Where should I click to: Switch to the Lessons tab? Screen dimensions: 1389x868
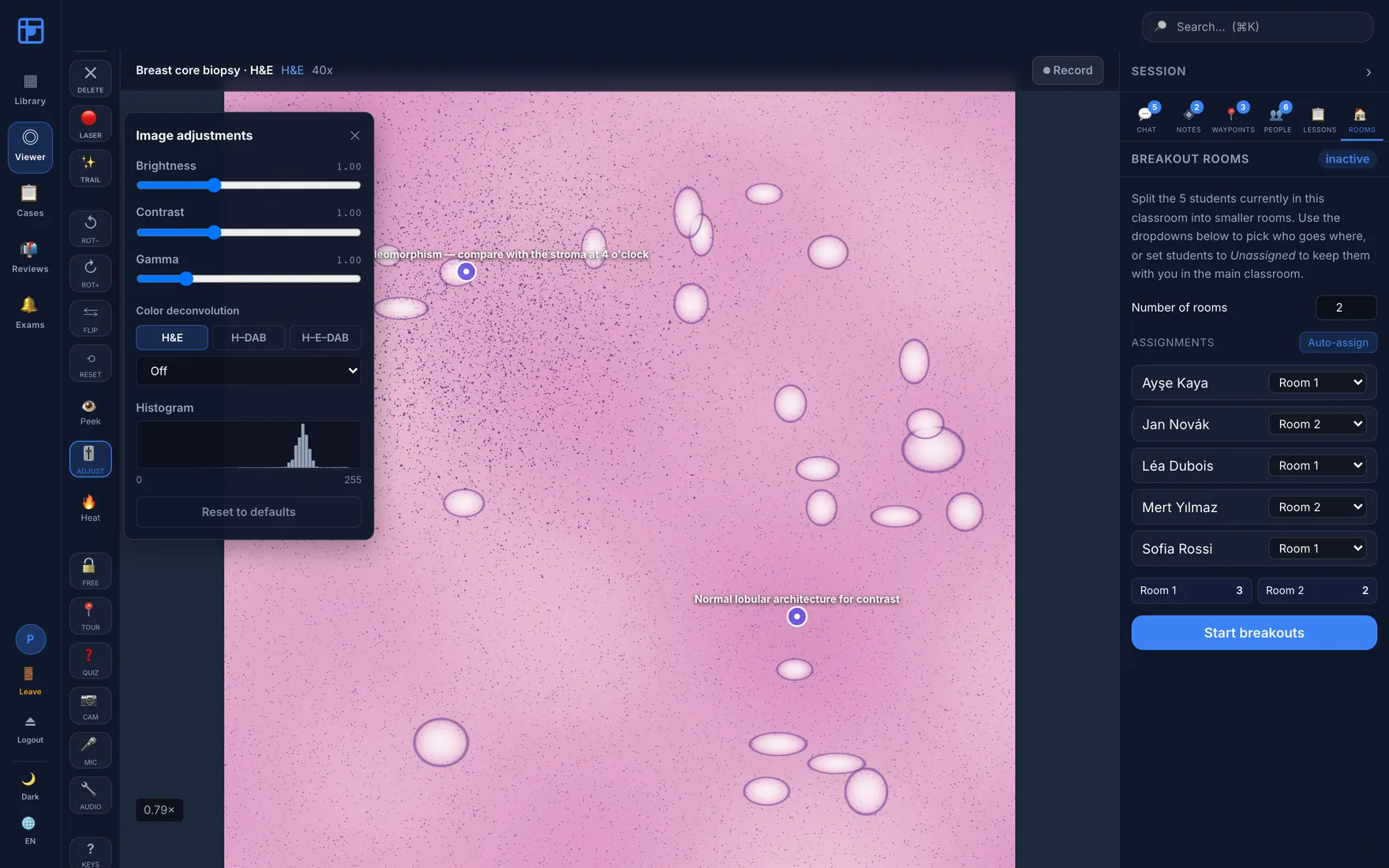click(1320, 119)
